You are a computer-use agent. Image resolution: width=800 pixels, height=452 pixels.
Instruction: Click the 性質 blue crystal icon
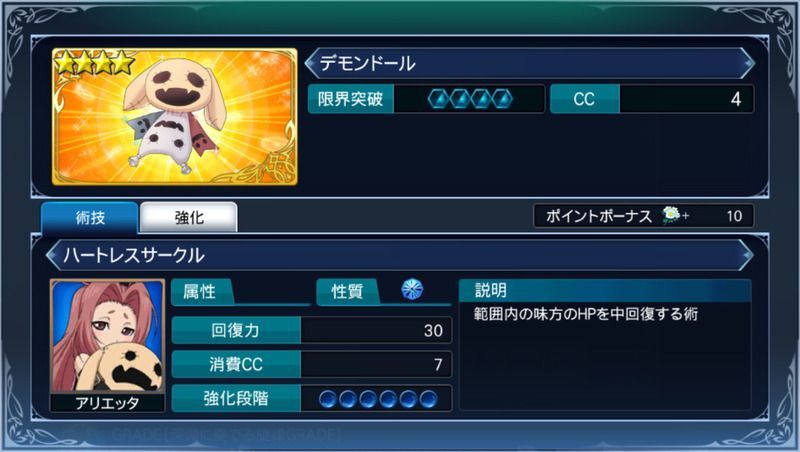click(412, 289)
